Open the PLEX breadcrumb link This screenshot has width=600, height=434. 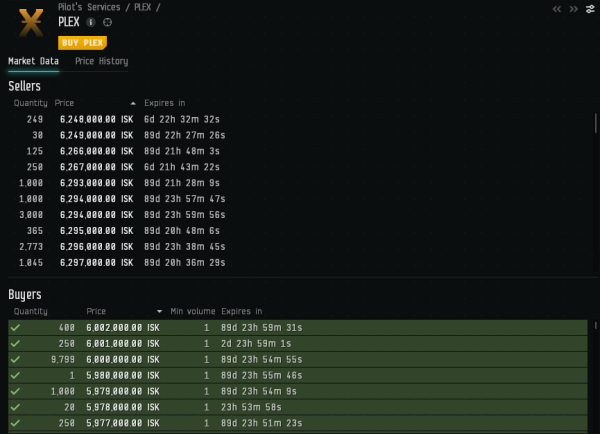(x=143, y=7)
